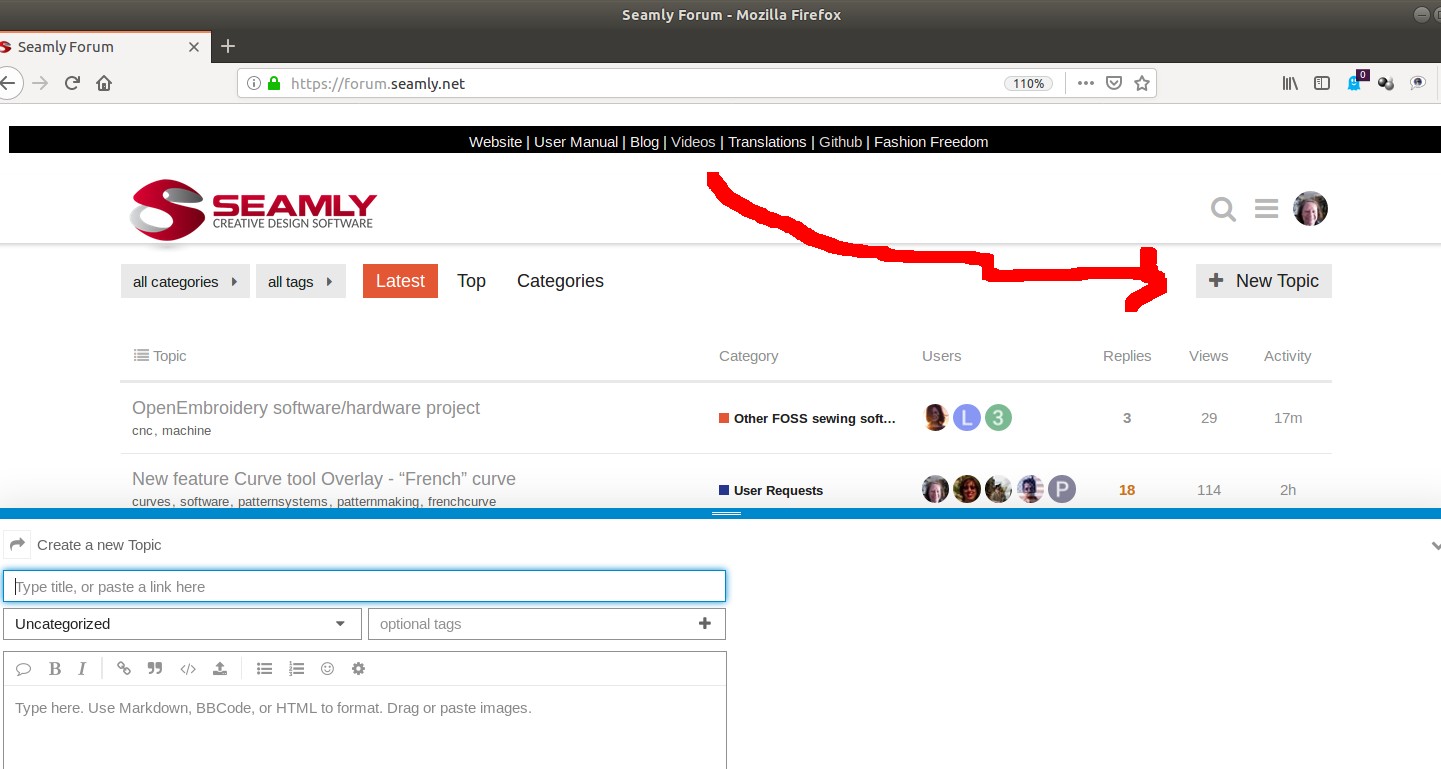
Task: Open the forum search magnifier icon
Action: pos(1223,209)
